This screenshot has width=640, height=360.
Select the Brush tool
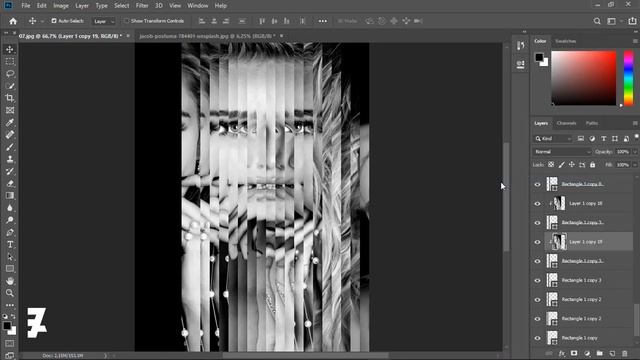10,147
